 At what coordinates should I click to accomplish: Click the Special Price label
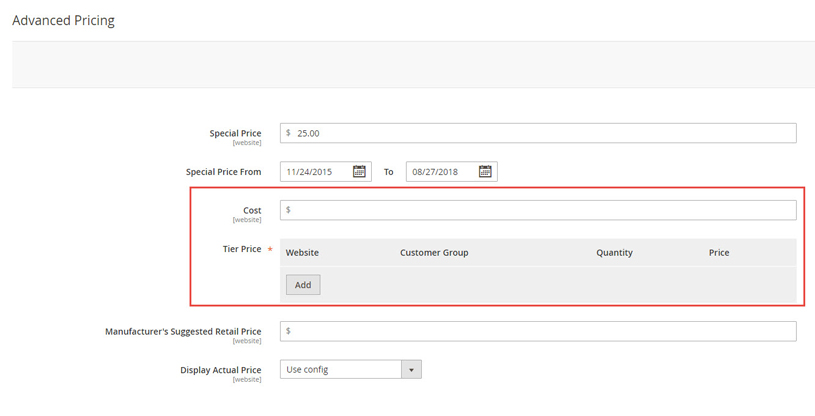pyautogui.click(x=235, y=133)
